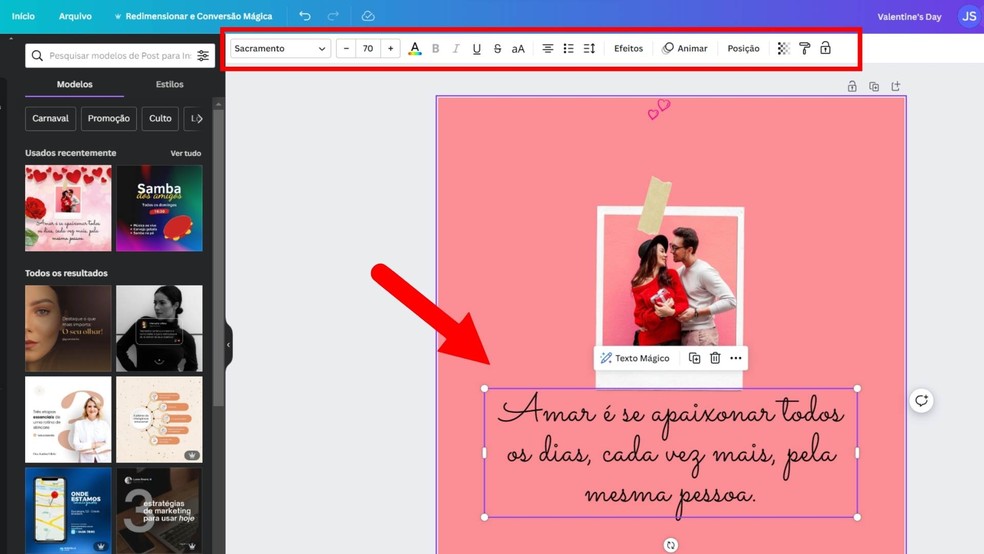Screen dimensions: 984x554
Task: Open the transparency checkerboard icon
Action: tap(784, 48)
